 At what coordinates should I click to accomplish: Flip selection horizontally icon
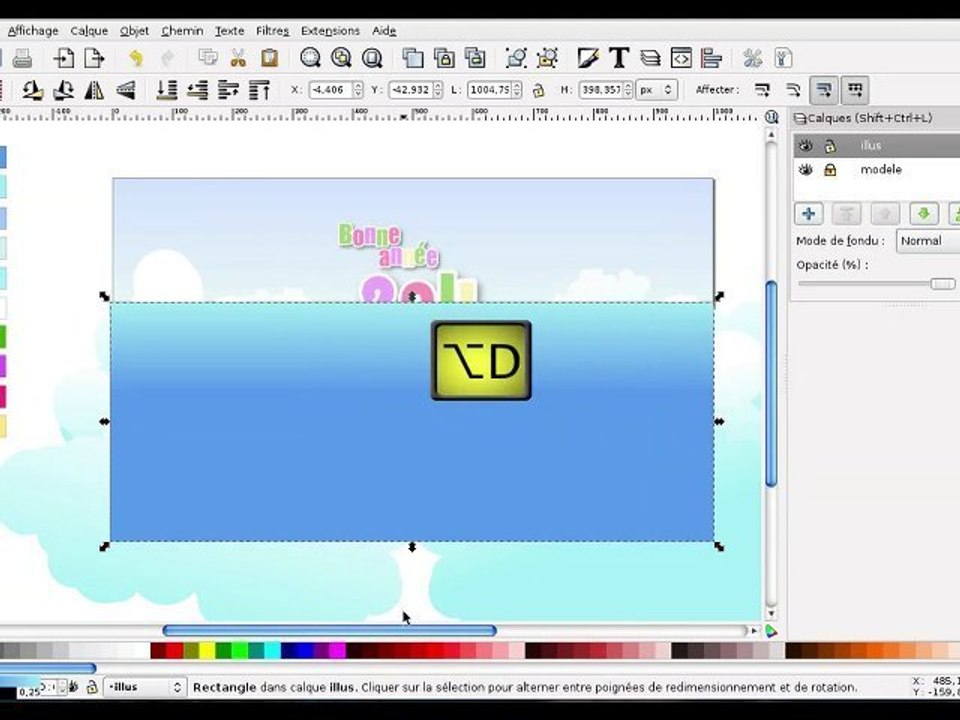click(x=94, y=91)
